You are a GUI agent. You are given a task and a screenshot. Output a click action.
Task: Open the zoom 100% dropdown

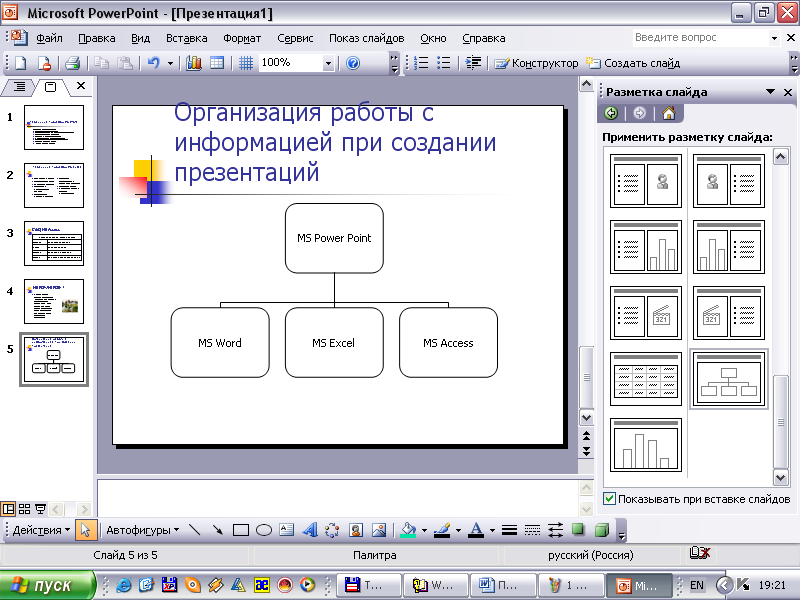[329, 63]
